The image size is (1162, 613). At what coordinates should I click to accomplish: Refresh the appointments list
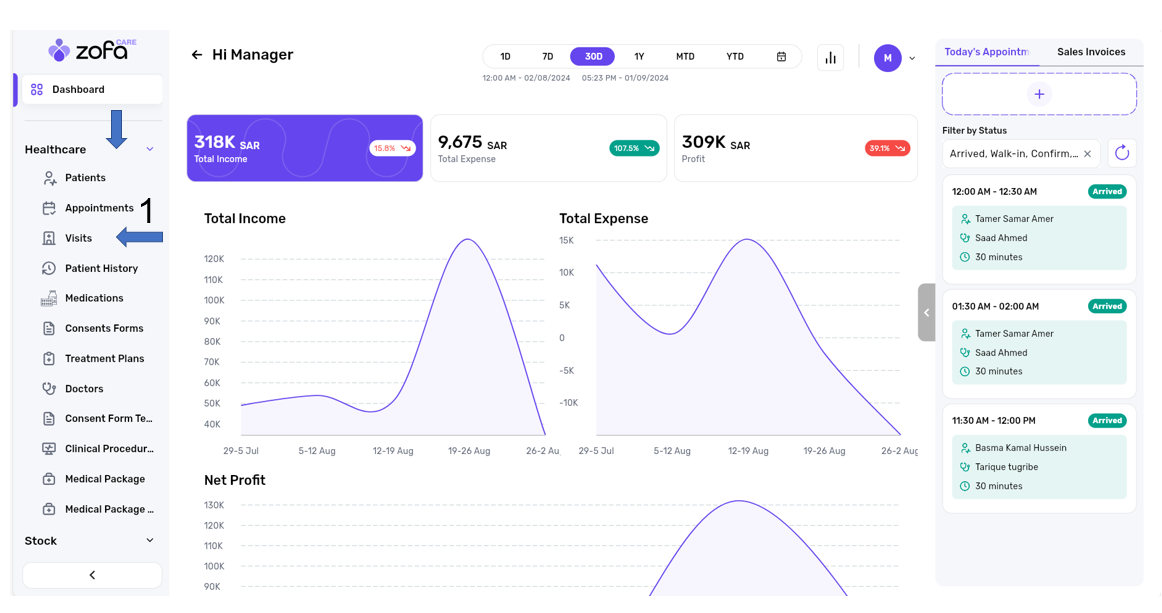click(1122, 153)
